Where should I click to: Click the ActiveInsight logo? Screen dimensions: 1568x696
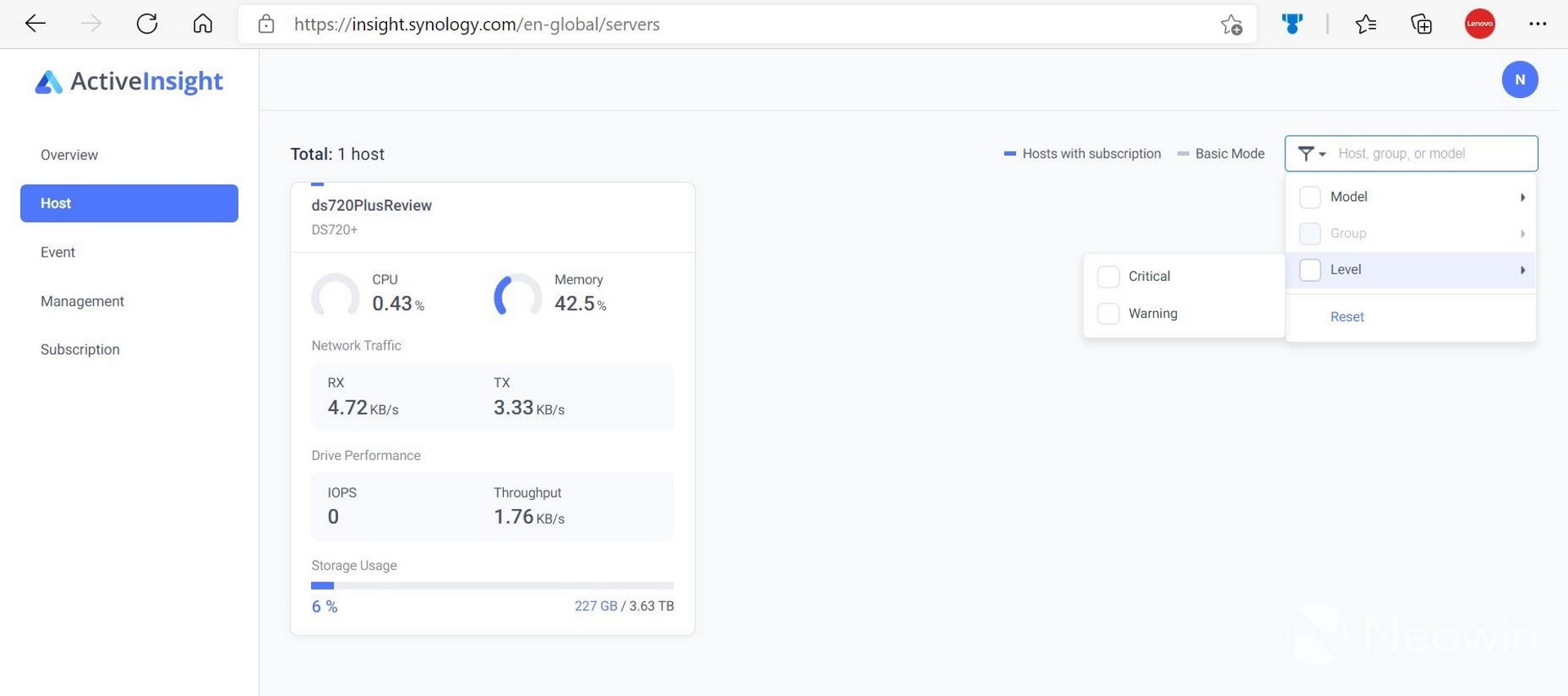pos(129,81)
